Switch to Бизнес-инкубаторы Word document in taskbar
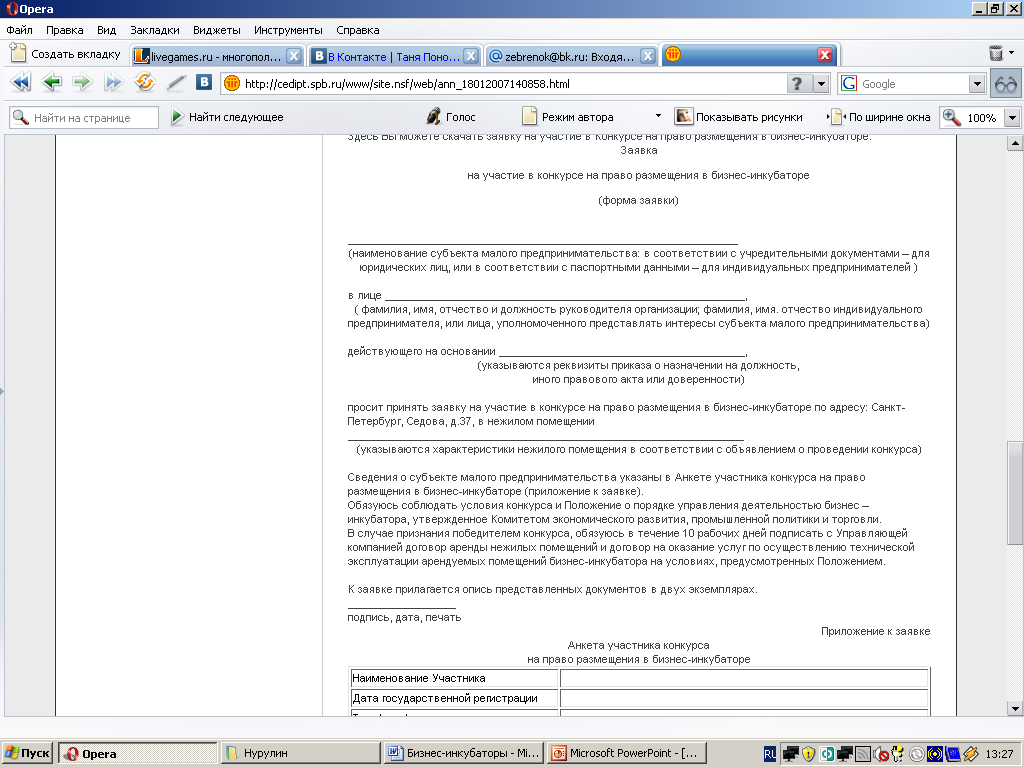This screenshot has width=1024, height=768. (464, 754)
